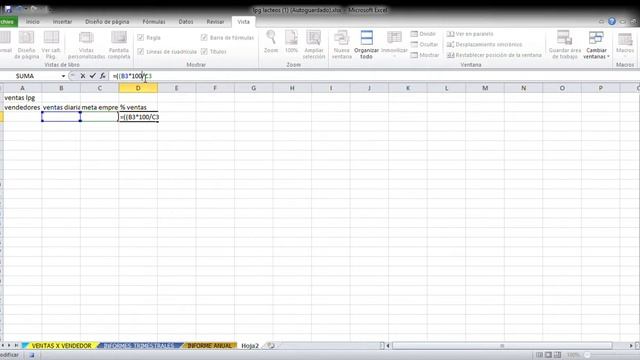Click the insert new worksheet tab icon

[x=270, y=345]
